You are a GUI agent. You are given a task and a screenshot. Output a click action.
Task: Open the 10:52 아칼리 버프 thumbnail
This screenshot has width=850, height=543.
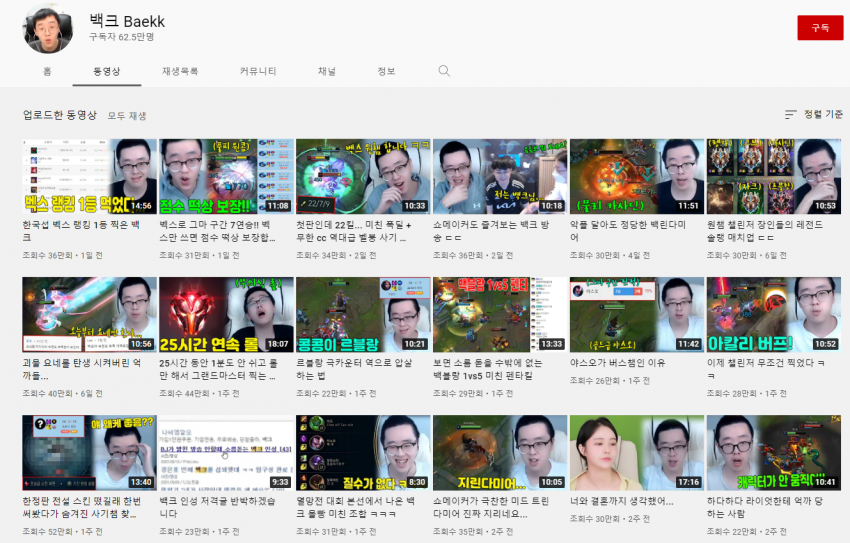pos(774,314)
